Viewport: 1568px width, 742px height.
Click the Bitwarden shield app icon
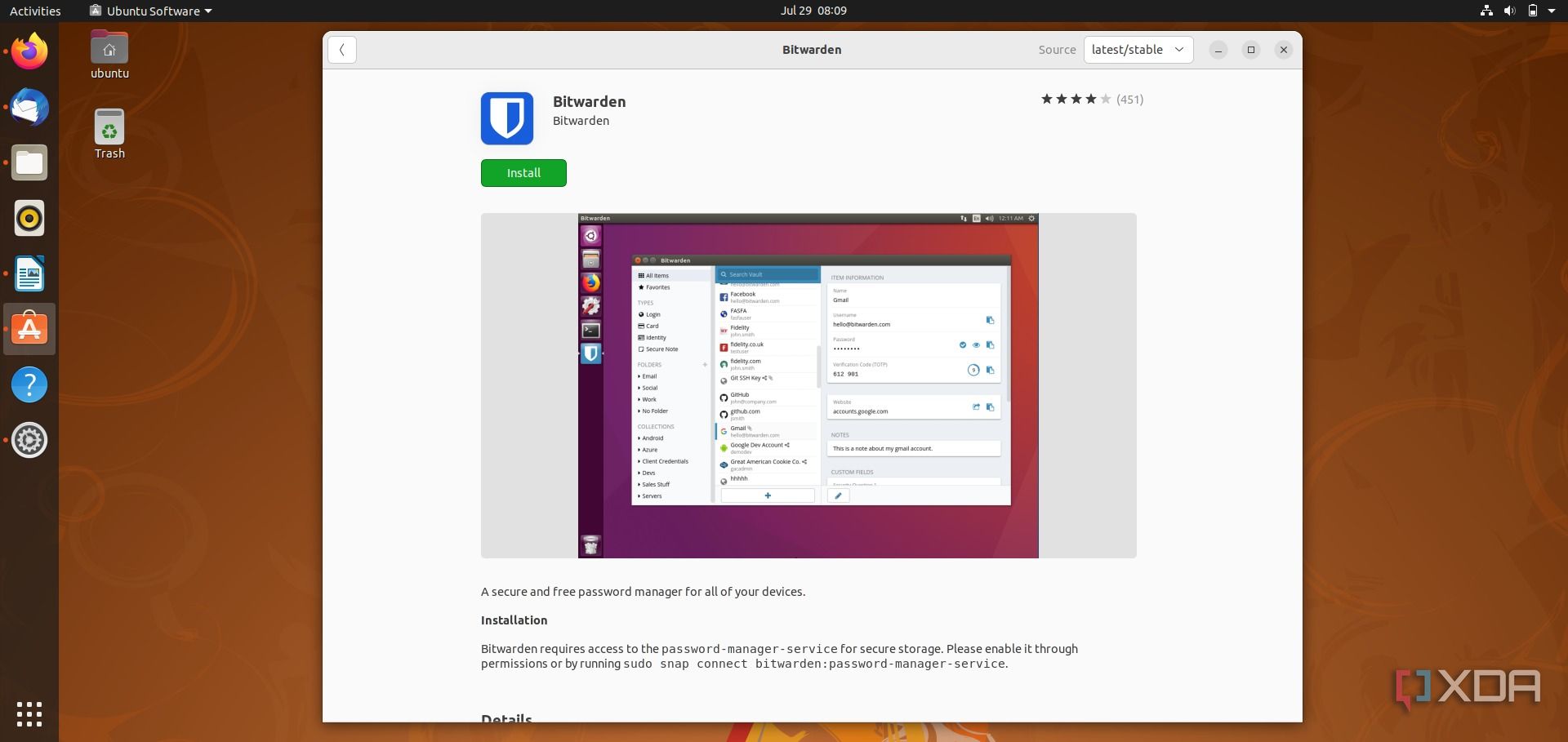coord(507,118)
